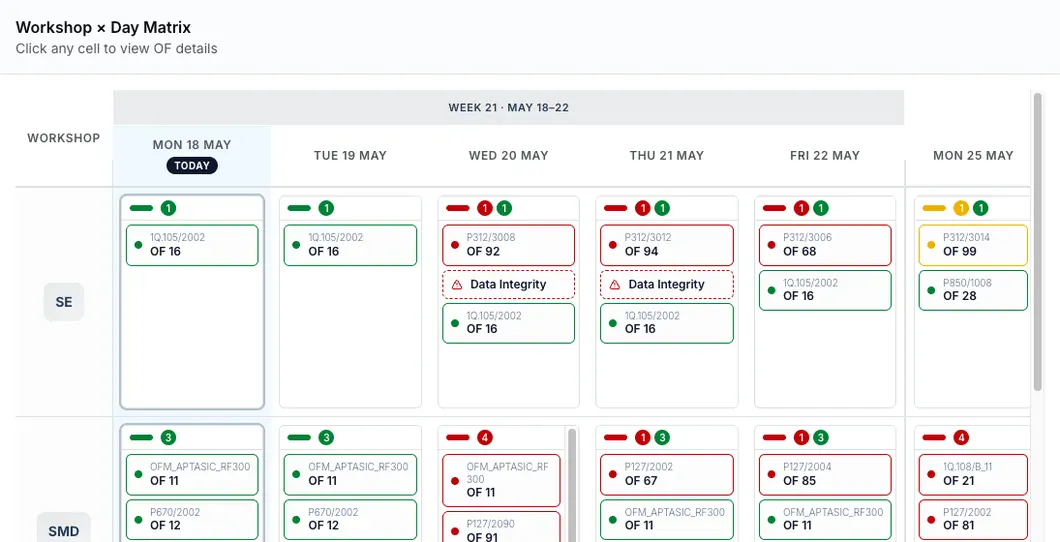The height and width of the screenshot is (542, 1060).
Task: Open OF 67 card P127/2002
Action: click(x=667, y=474)
